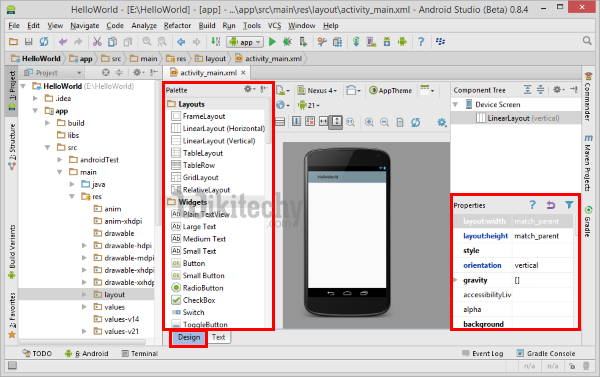Select the values-v14 folder
The height and width of the screenshot is (377, 600).
(116, 319)
